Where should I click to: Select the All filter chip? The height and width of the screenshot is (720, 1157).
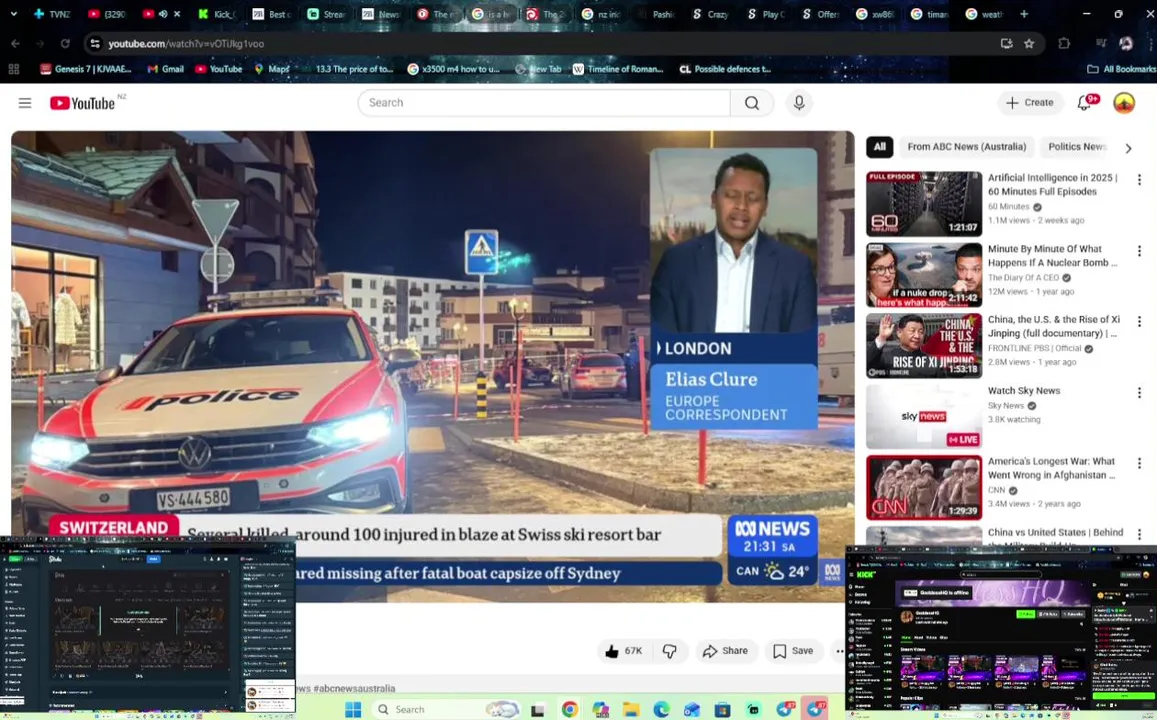click(x=880, y=147)
